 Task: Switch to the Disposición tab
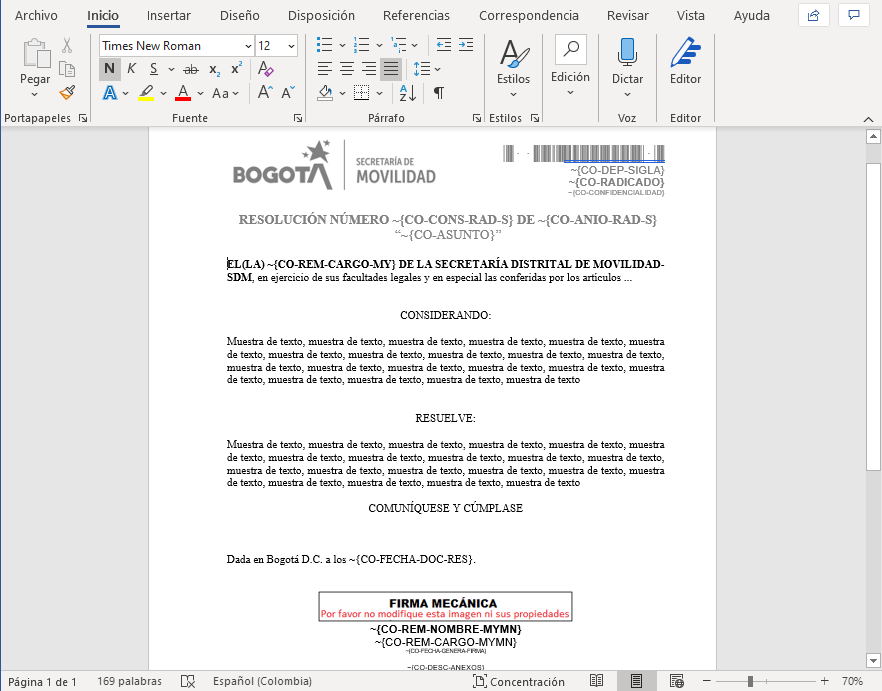tap(321, 16)
